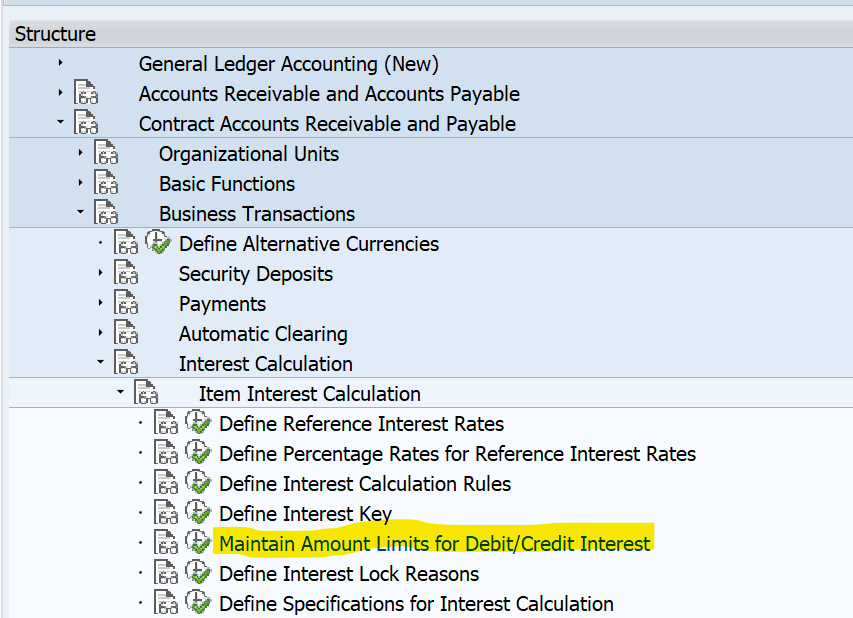The width and height of the screenshot is (853, 618).
Task: Select the Business Transactions entry
Action: click(257, 214)
